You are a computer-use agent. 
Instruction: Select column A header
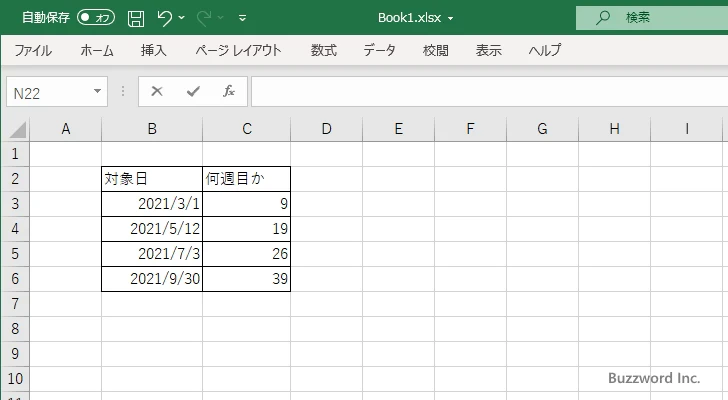[65, 129]
